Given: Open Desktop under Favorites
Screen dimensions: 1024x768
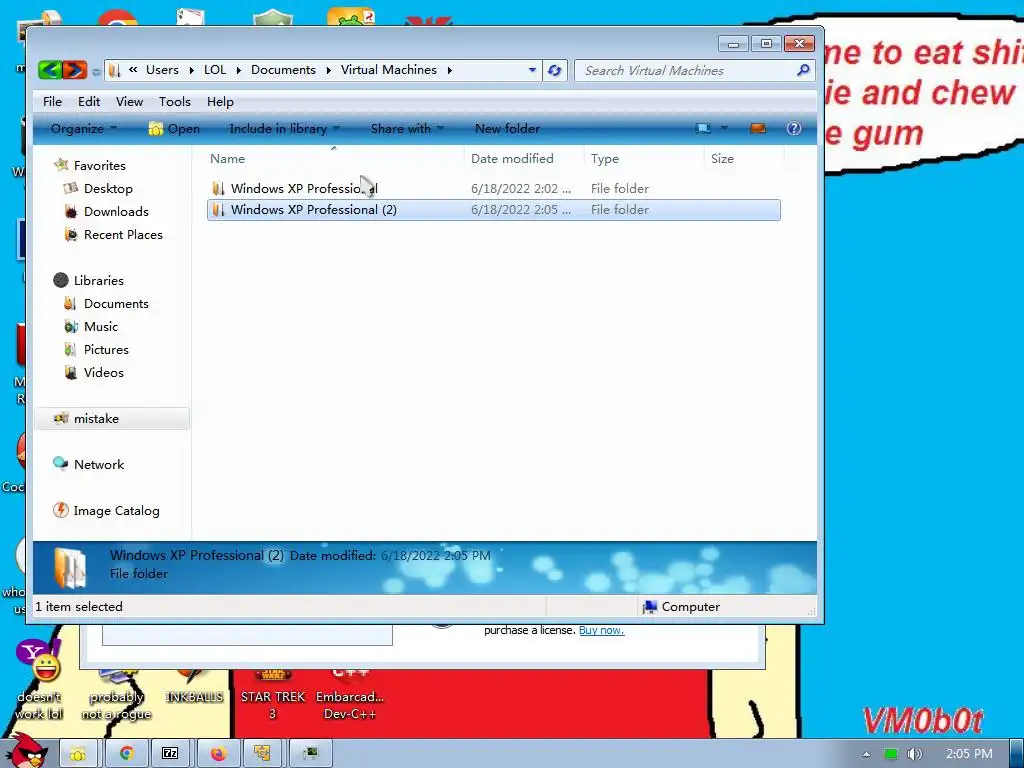Looking at the screenshot, I should pyautogui.click(x=108, y=189).
